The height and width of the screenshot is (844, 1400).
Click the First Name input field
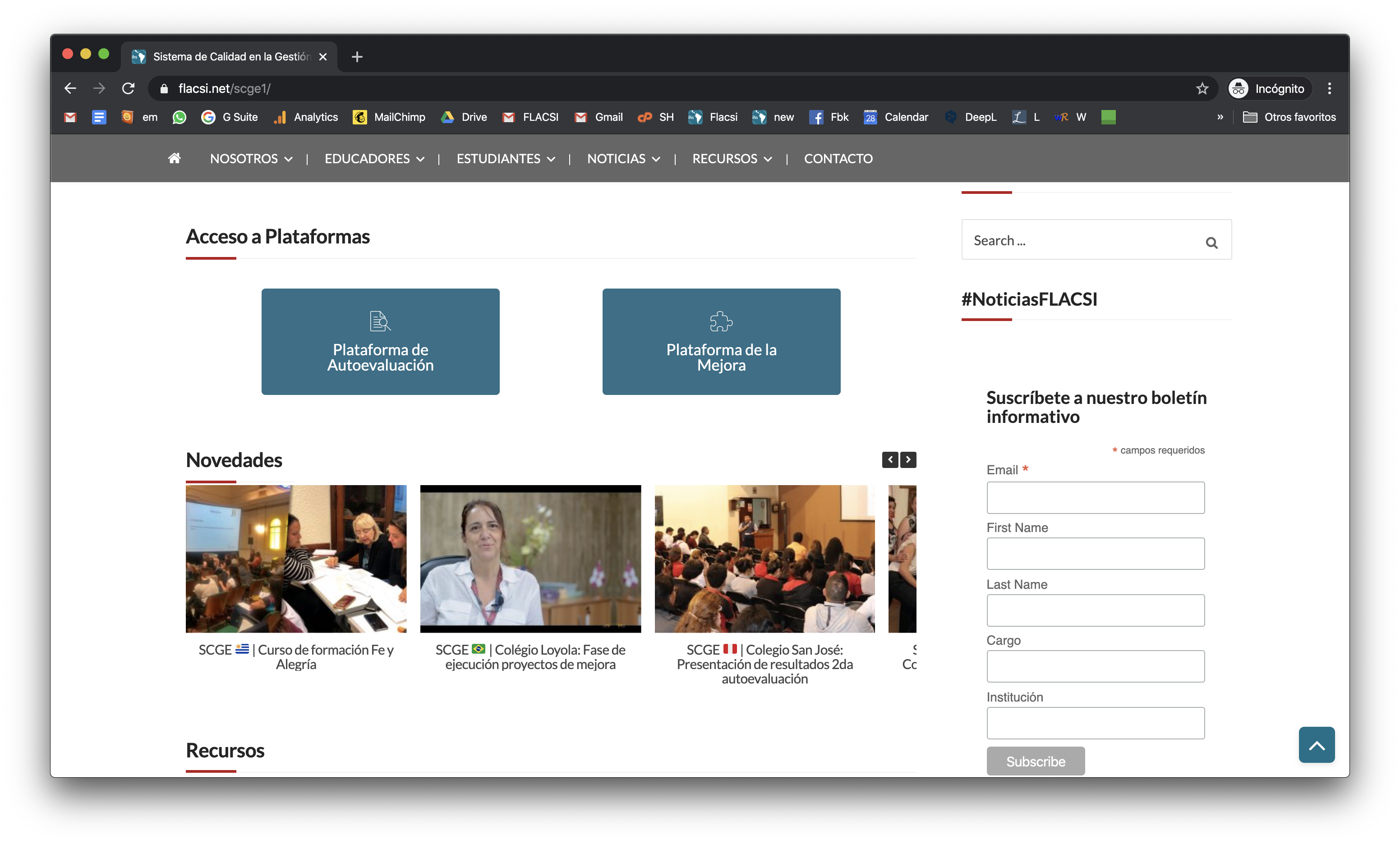[1096, 554]
